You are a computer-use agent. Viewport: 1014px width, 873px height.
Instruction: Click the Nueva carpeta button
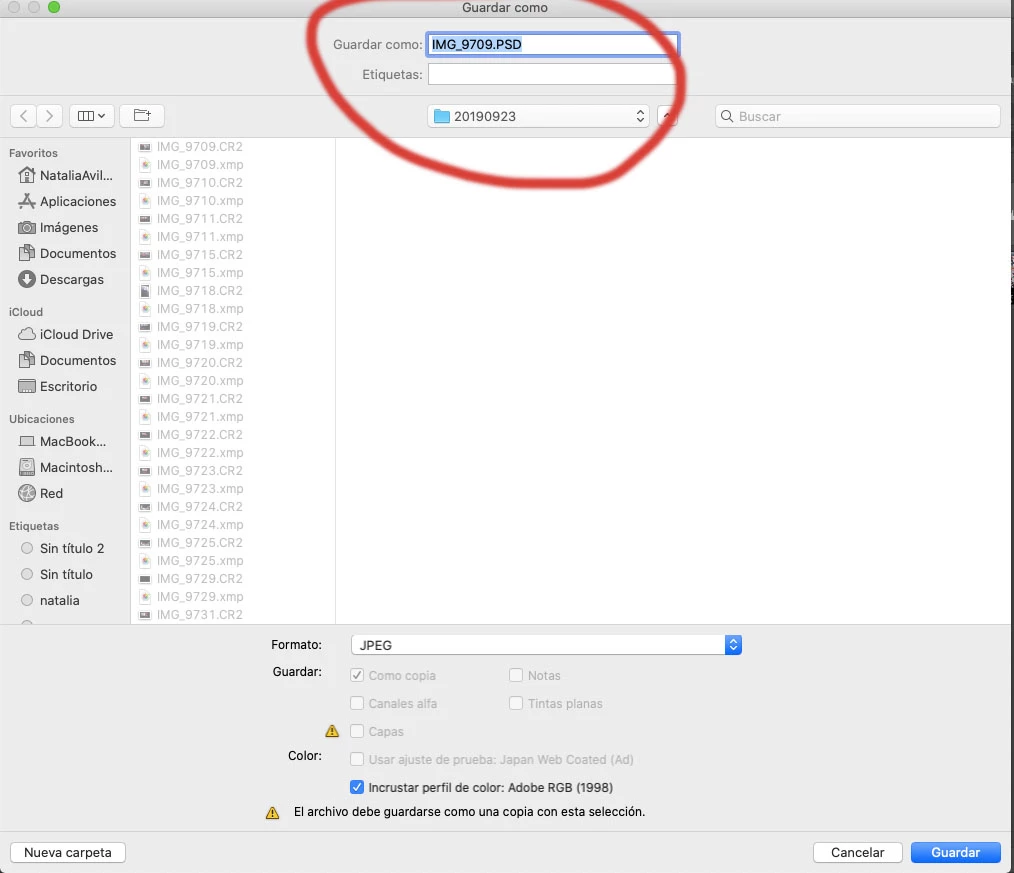coord(68,852)
